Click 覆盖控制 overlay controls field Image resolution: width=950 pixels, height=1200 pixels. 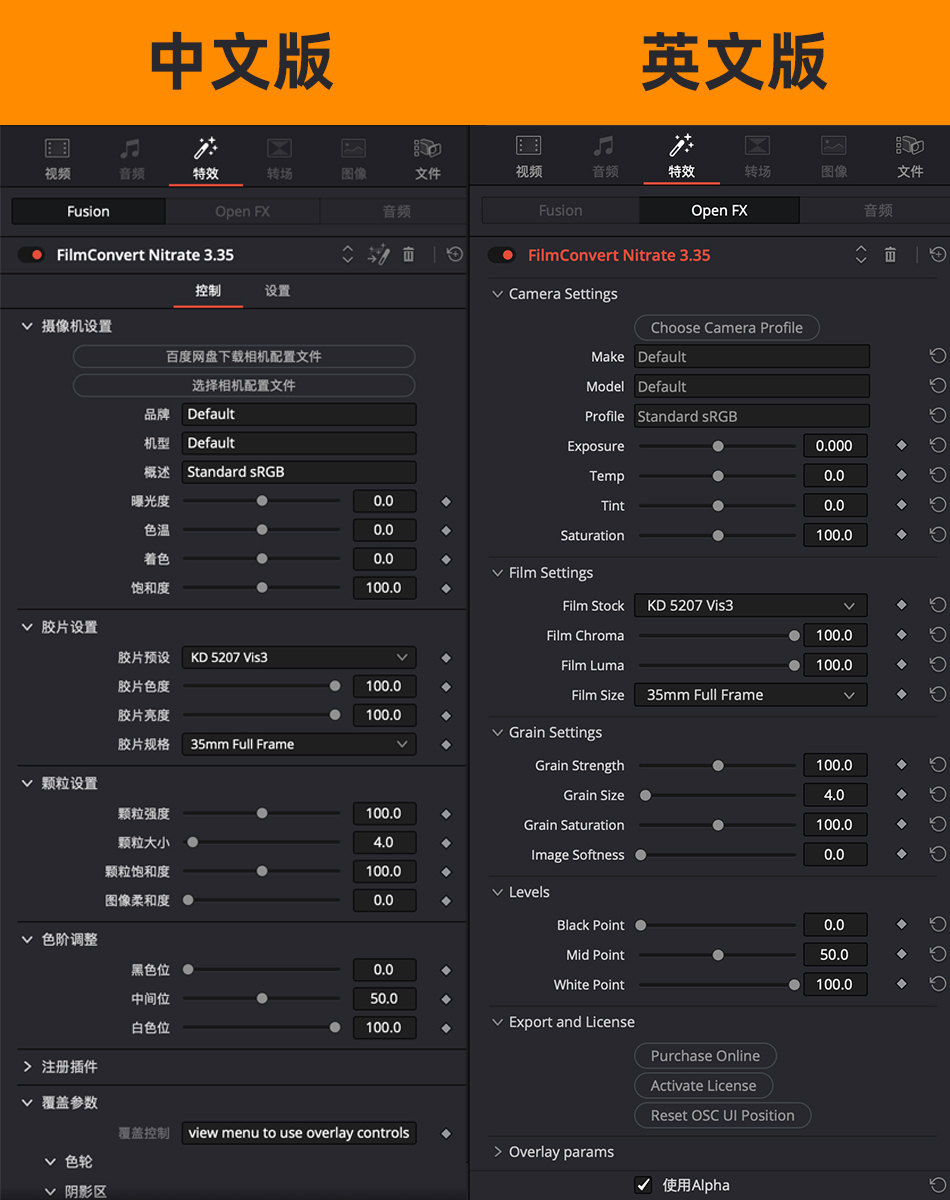click(298, 1133)
